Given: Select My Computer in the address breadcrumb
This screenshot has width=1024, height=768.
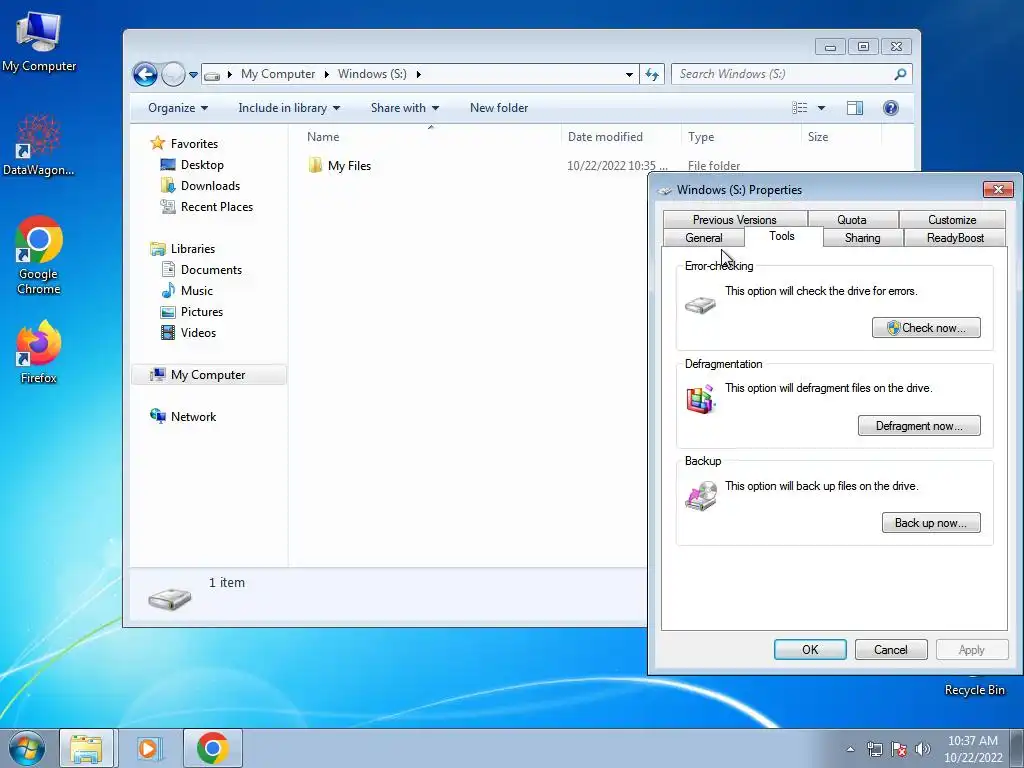Looking at the screenshot, I should point(278,74).
